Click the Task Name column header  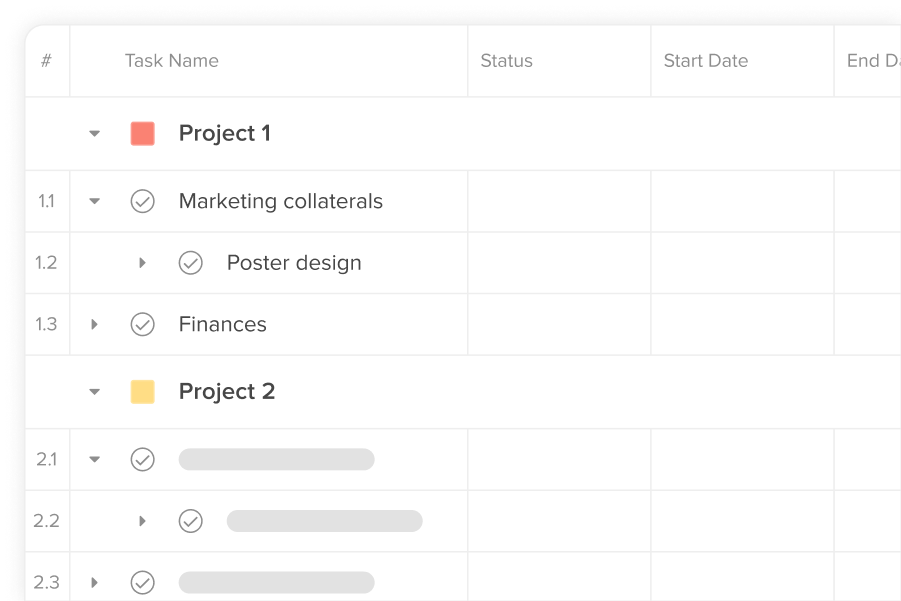(172, 61)
